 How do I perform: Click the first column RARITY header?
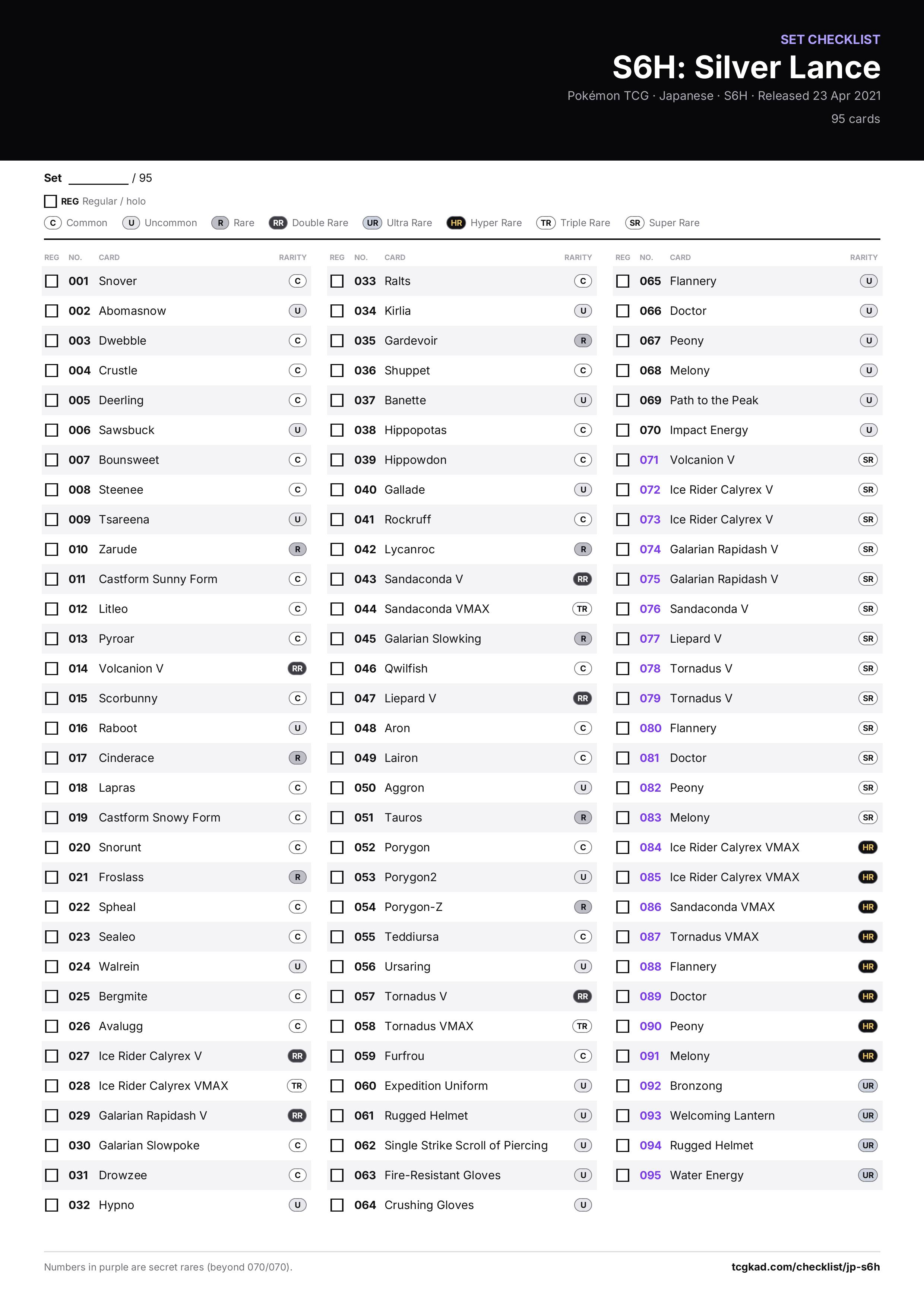292,257
